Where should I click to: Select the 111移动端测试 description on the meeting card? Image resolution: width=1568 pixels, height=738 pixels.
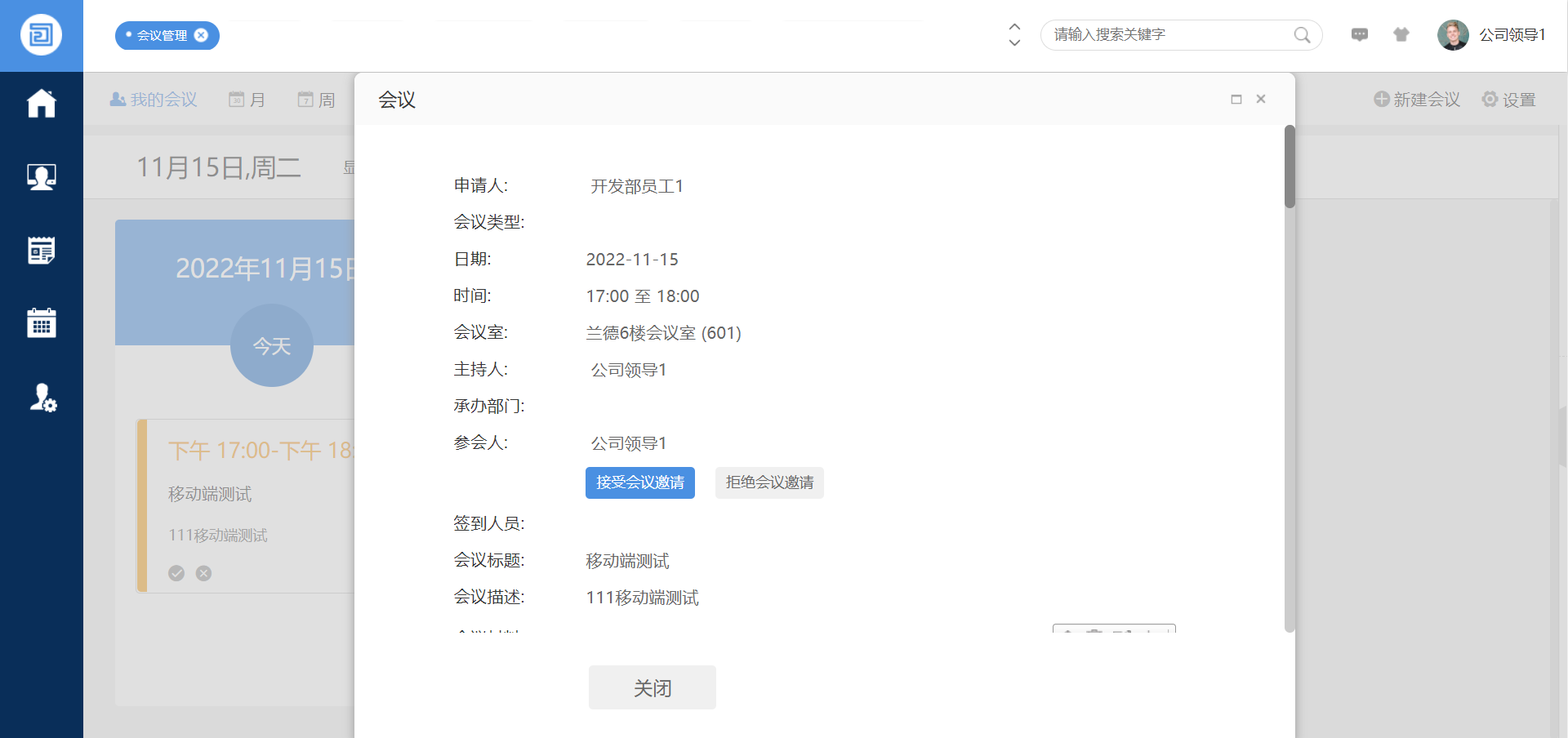tap(218, 536)
